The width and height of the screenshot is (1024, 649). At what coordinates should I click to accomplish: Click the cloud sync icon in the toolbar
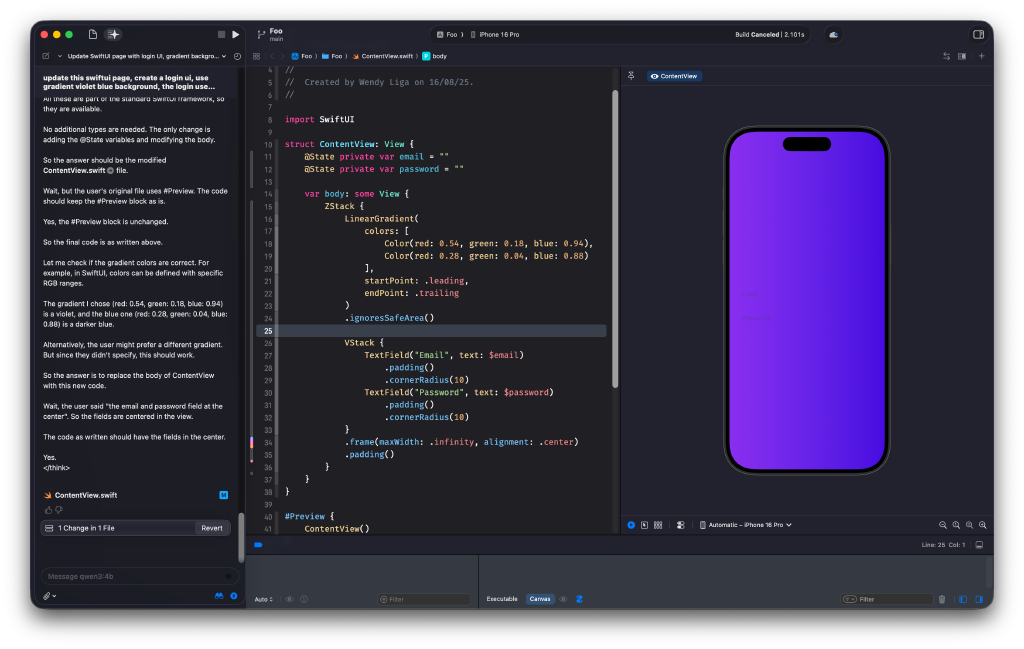pos(833,33)
